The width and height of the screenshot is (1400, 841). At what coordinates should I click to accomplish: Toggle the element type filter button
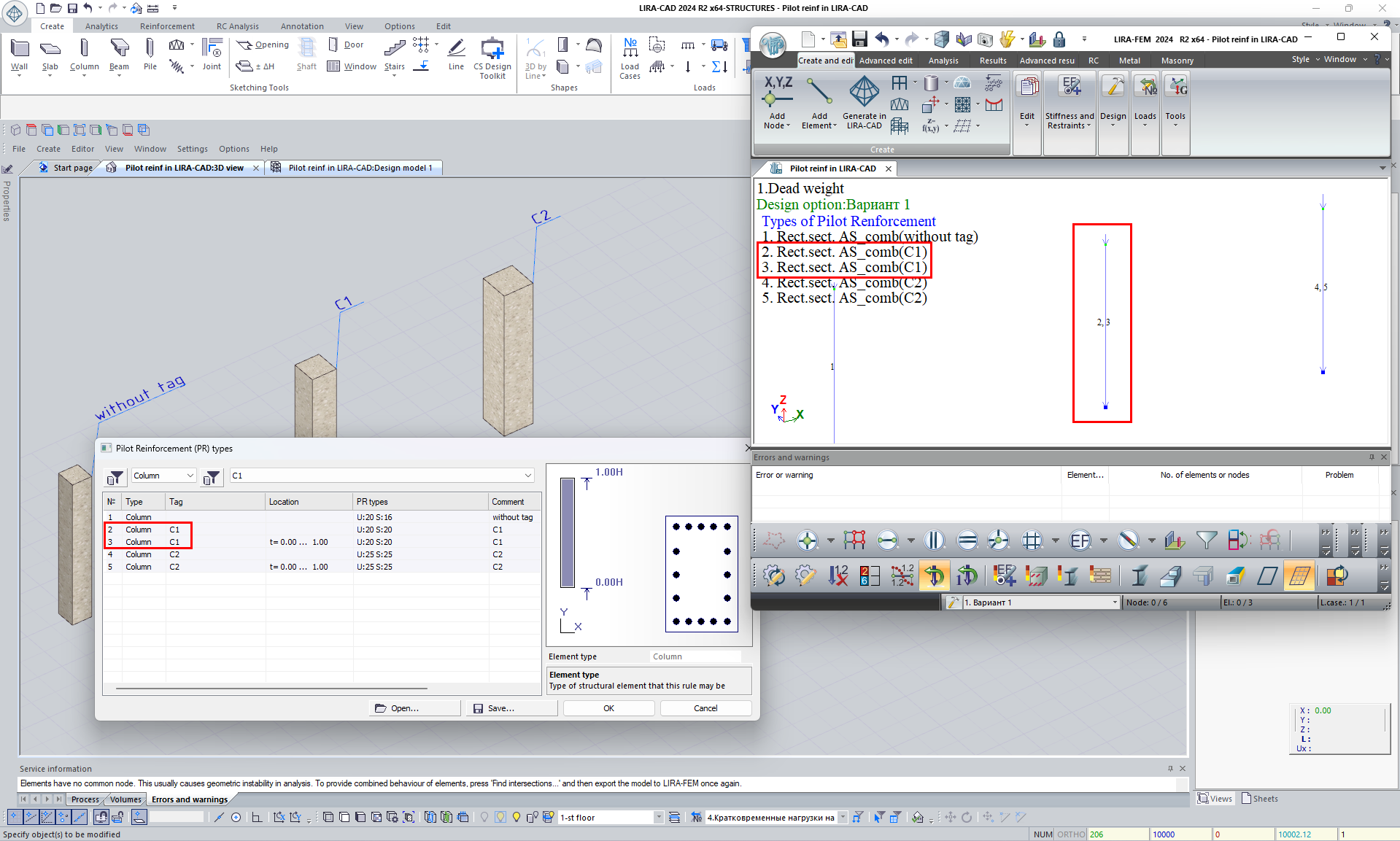tap(115, 476)
